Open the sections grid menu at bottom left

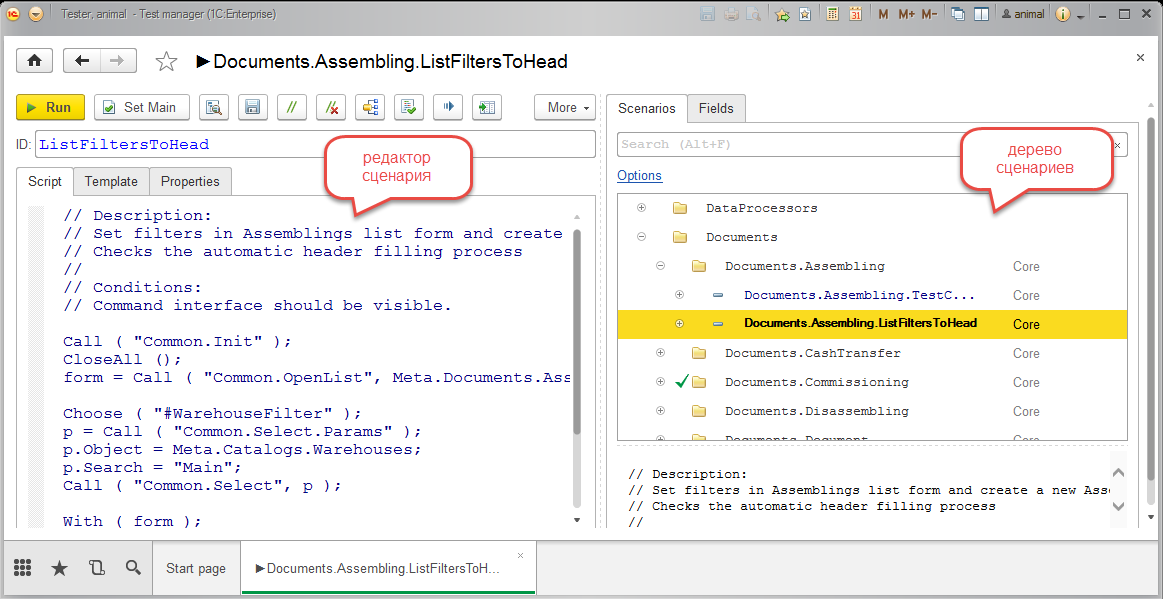point(22,568)
